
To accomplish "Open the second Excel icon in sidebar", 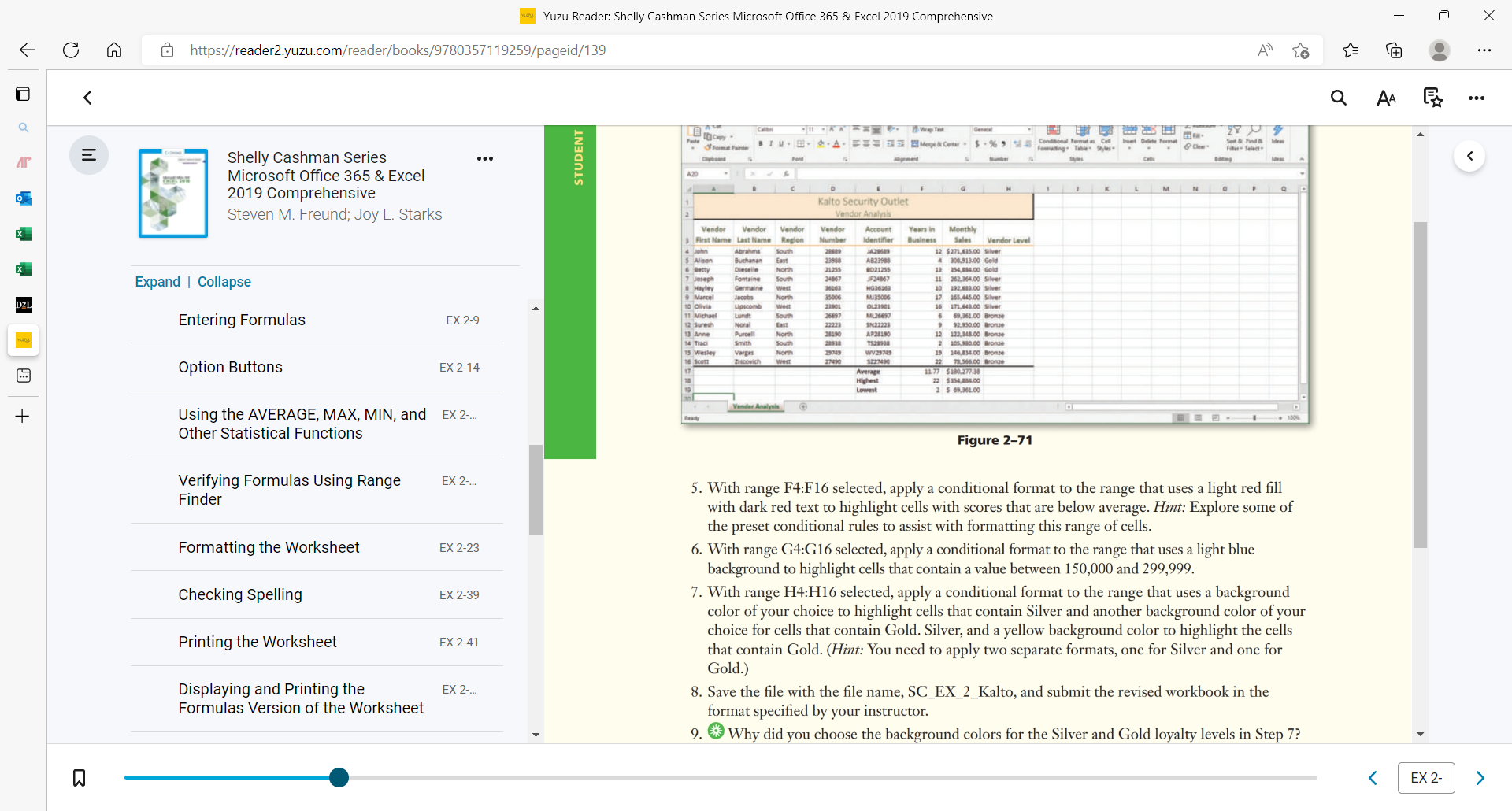I will (24, 269).
